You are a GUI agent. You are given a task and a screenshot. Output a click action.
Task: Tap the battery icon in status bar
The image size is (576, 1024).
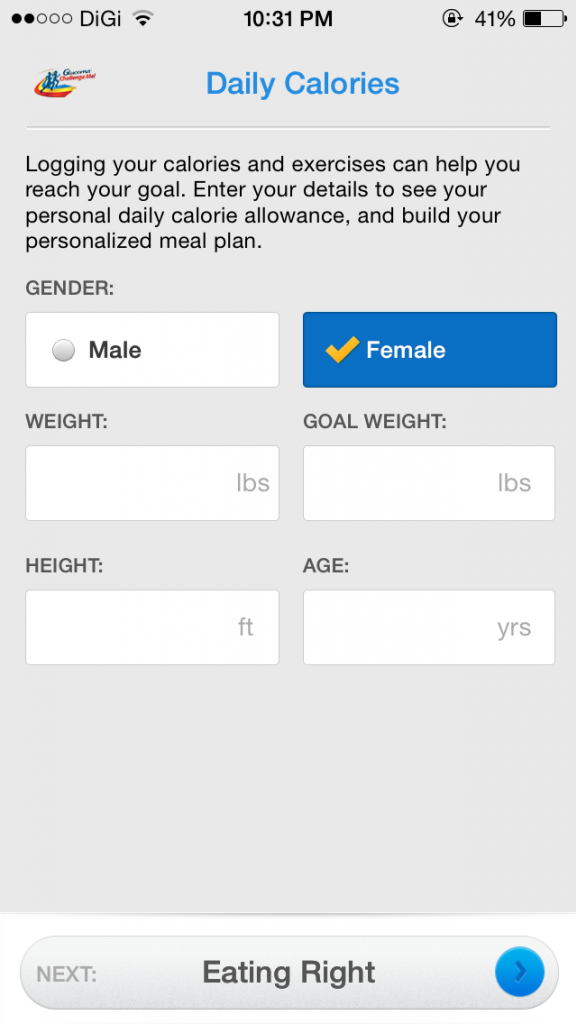pyautogui.click(x=545, y=19)
